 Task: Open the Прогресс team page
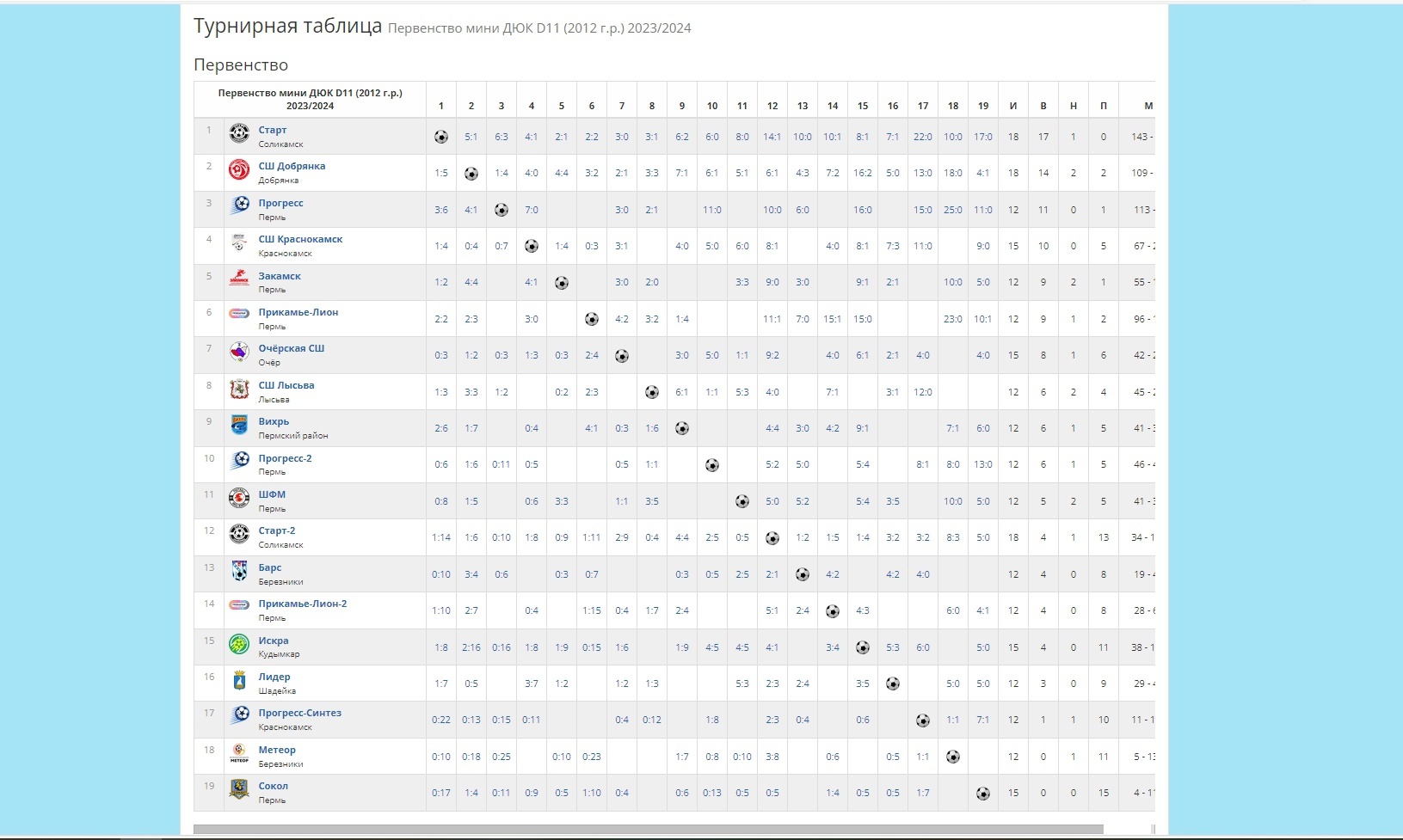click(281, 203)
